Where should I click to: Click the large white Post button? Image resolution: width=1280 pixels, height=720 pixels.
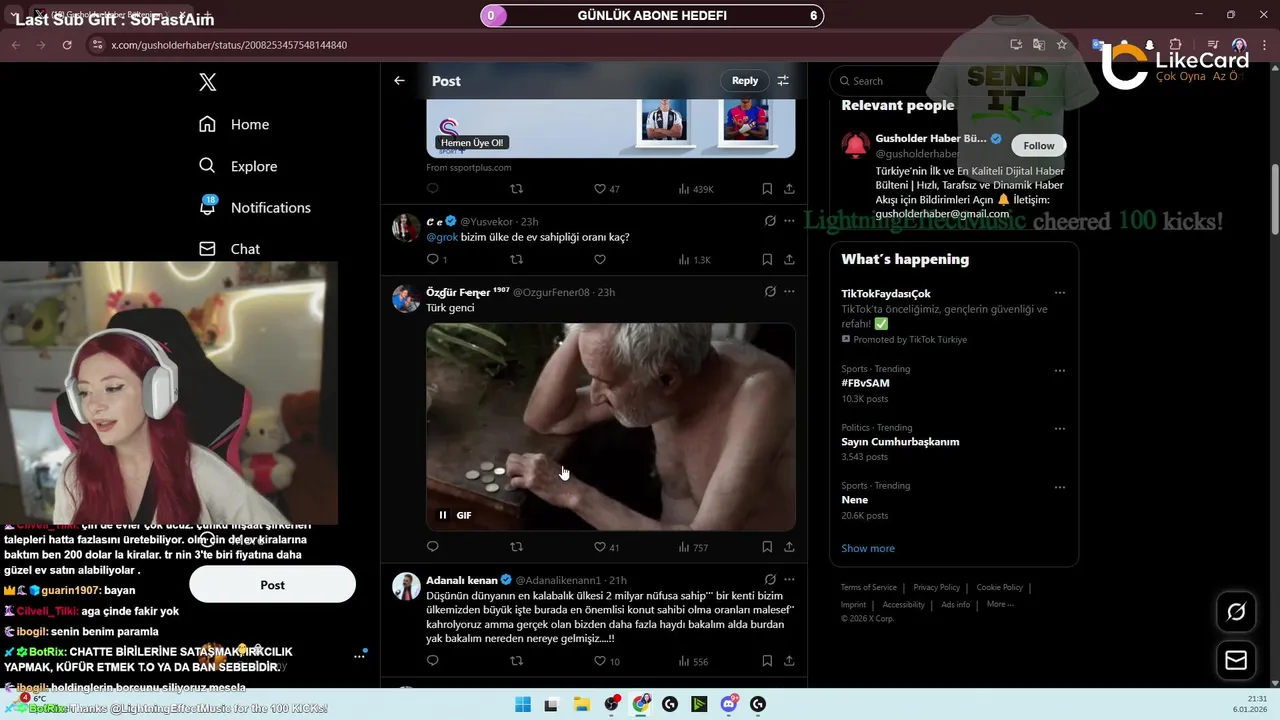coord(272,585)
